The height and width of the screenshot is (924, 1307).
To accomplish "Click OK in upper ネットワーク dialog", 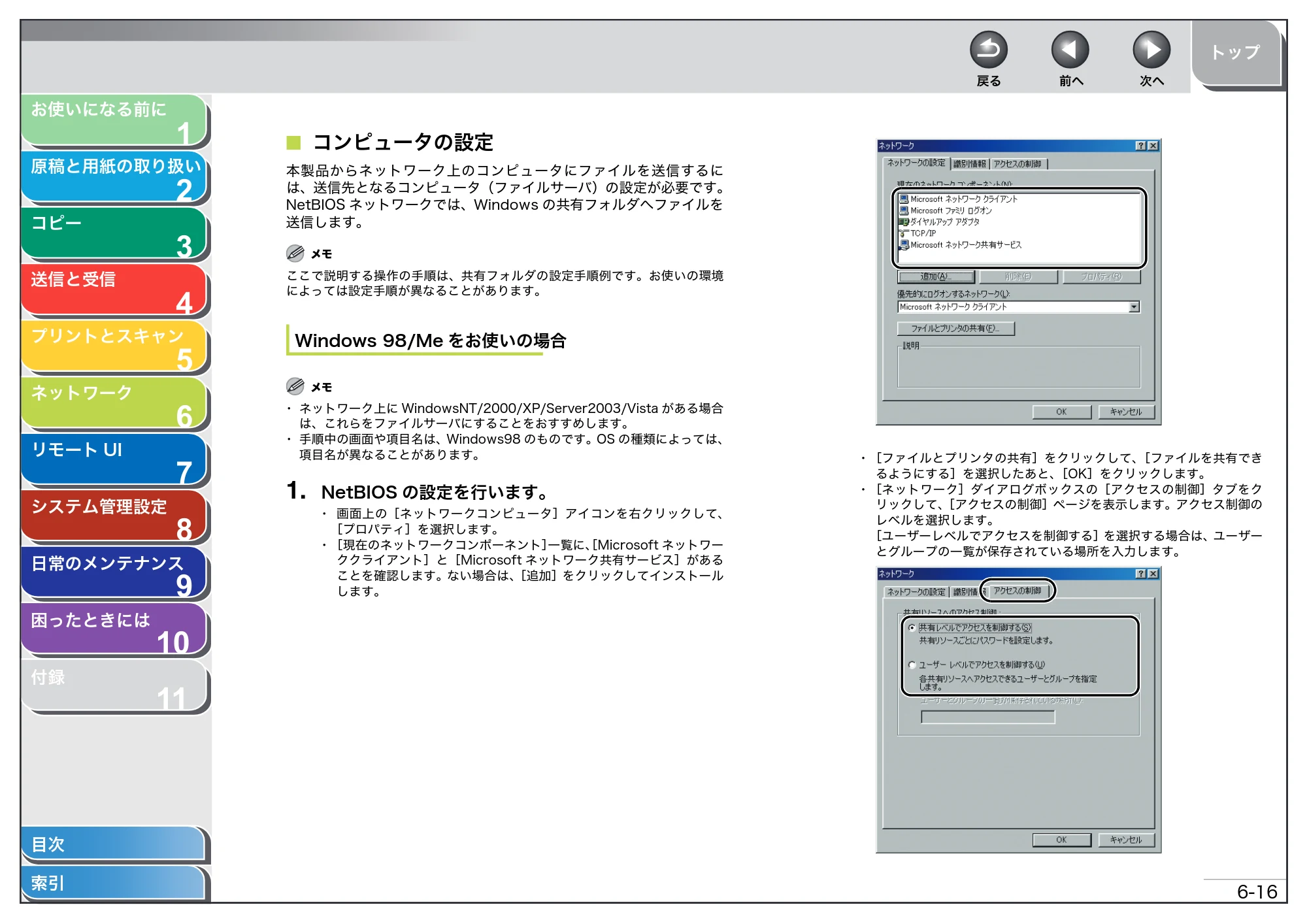I will 1061,412.
